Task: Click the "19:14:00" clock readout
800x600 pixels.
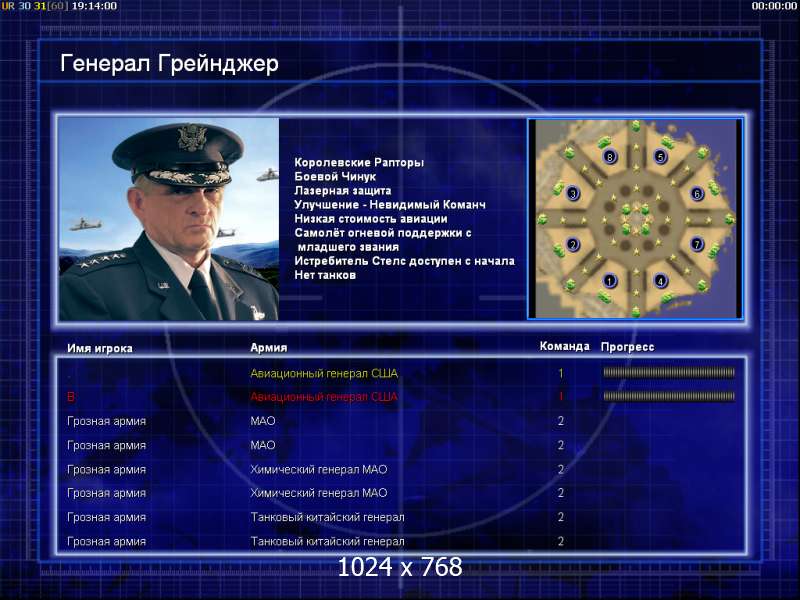Action: click(x=94, y=6)
